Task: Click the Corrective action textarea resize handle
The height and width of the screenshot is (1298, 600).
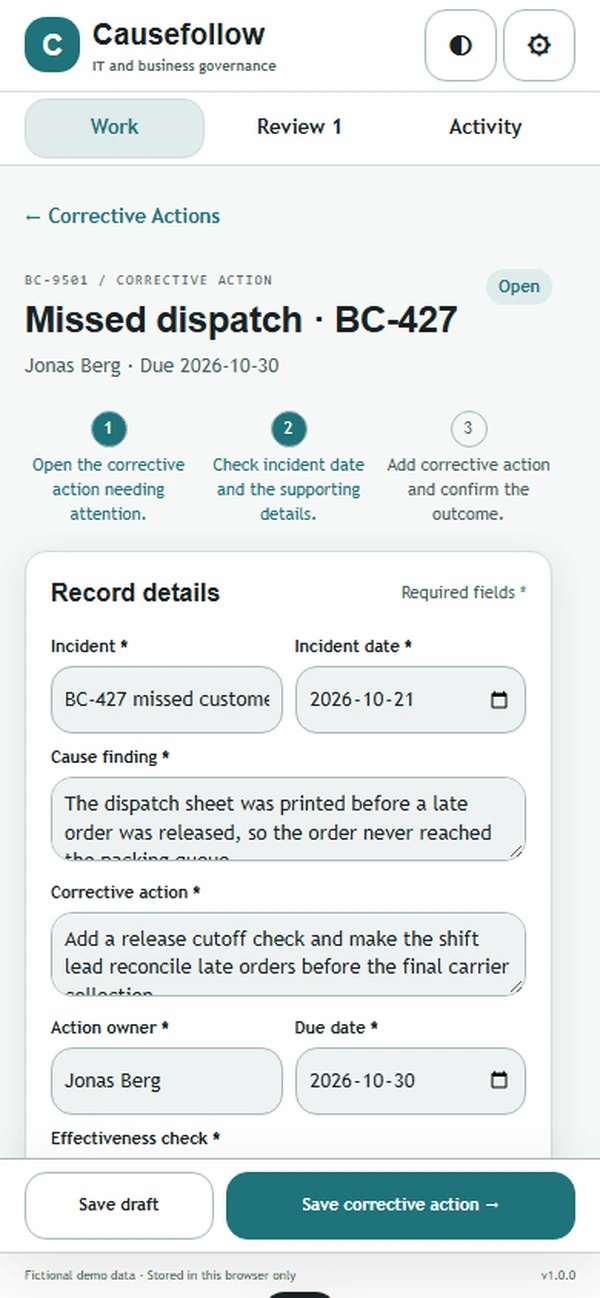Action: click(x=516, y=986)
